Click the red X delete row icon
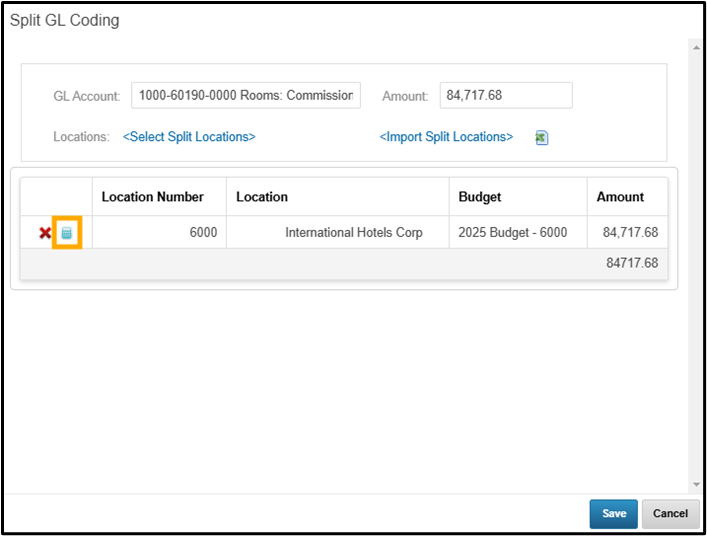Viewport: 707px width, 536px height. (45, 233)
